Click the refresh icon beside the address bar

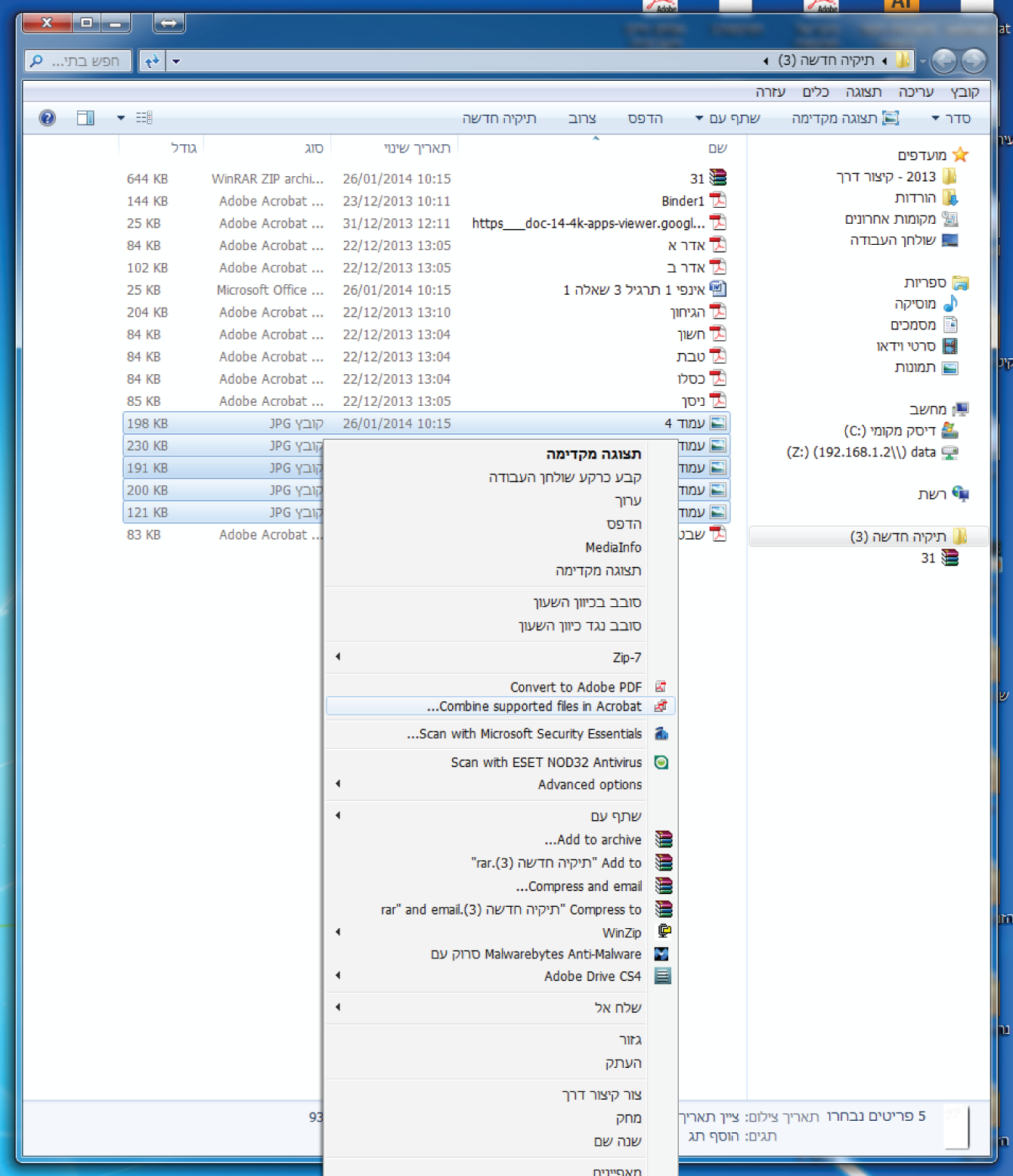click(x=152, y=61)
